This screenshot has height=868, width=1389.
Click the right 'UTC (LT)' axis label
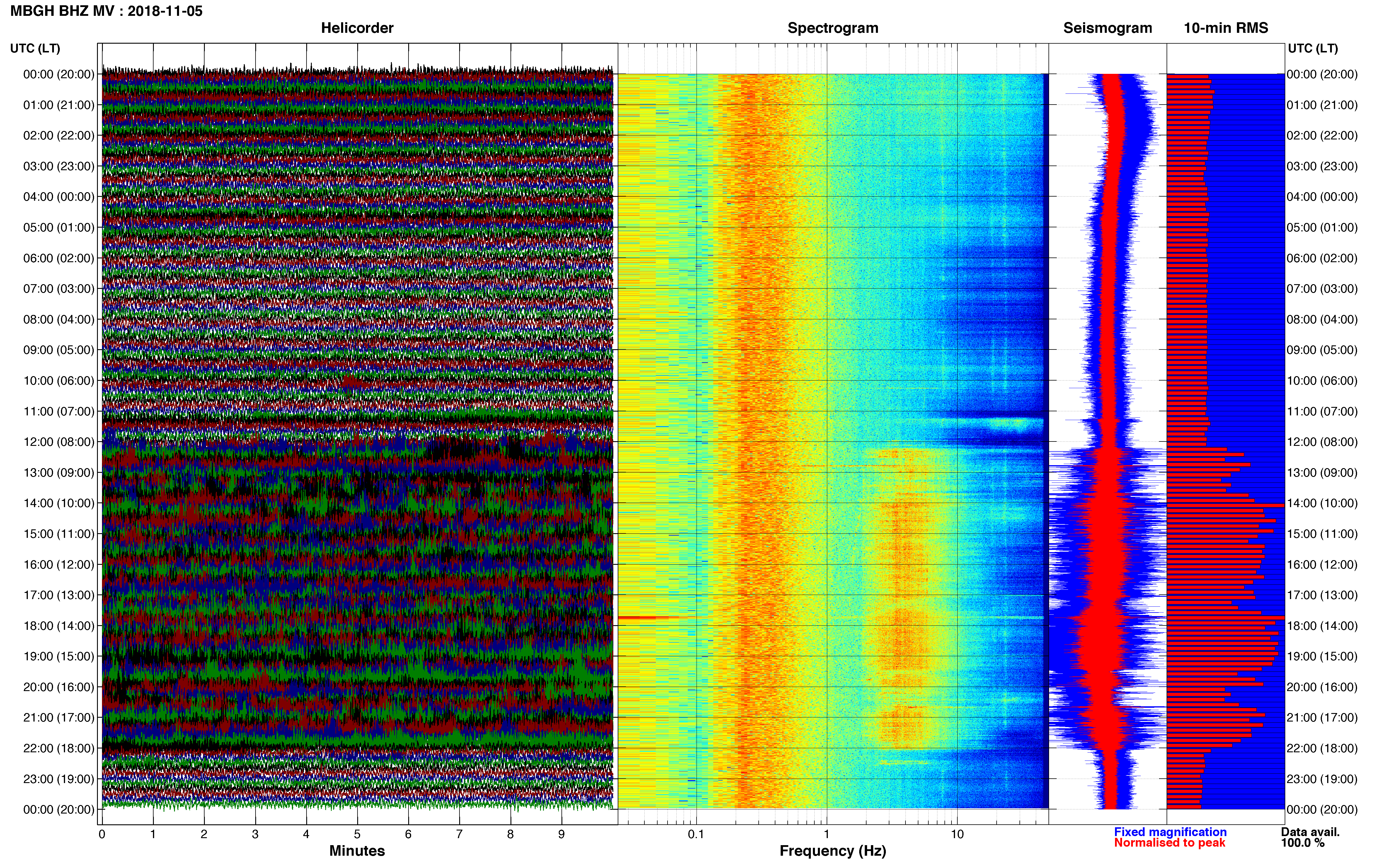[1313, 48]
